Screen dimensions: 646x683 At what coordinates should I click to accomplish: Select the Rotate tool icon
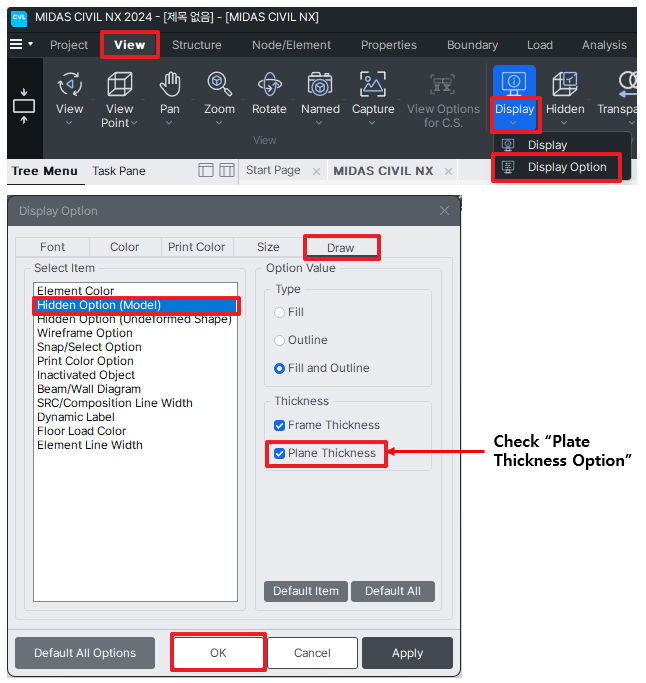coord(269,84)
